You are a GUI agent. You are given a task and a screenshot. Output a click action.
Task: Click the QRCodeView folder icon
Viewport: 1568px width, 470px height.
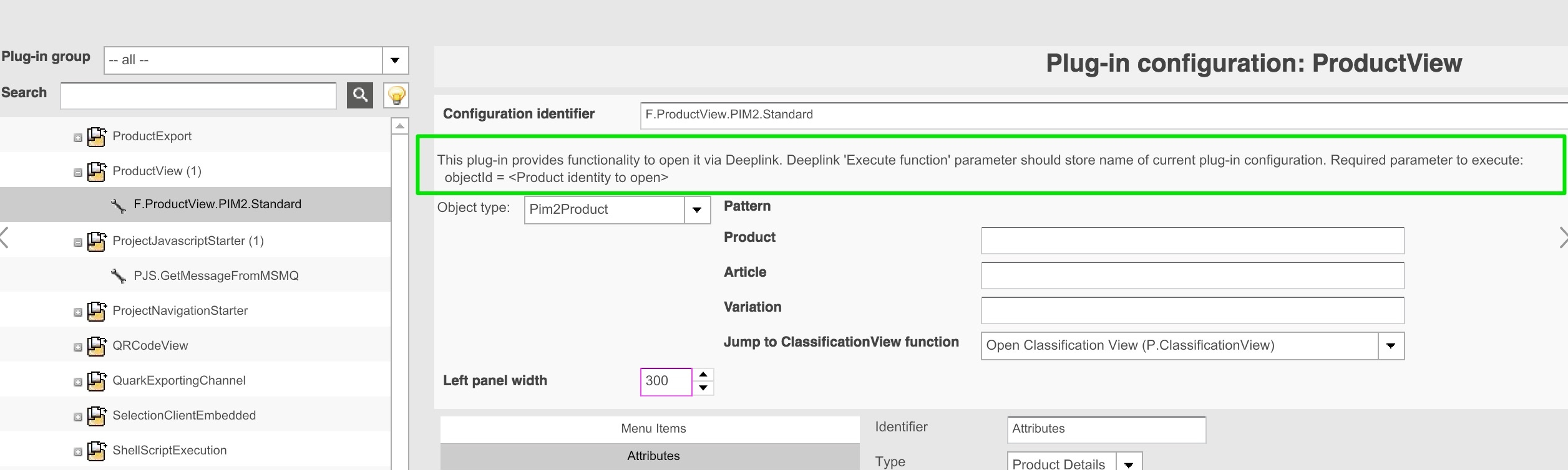[x=97, y=346]
